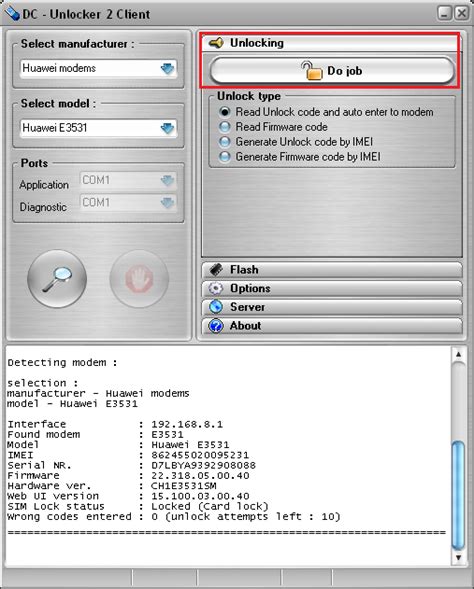The width and height of the screenshot is (474, 589).
Task: Click the globe icon beside Server
Action: pos(216,307)
